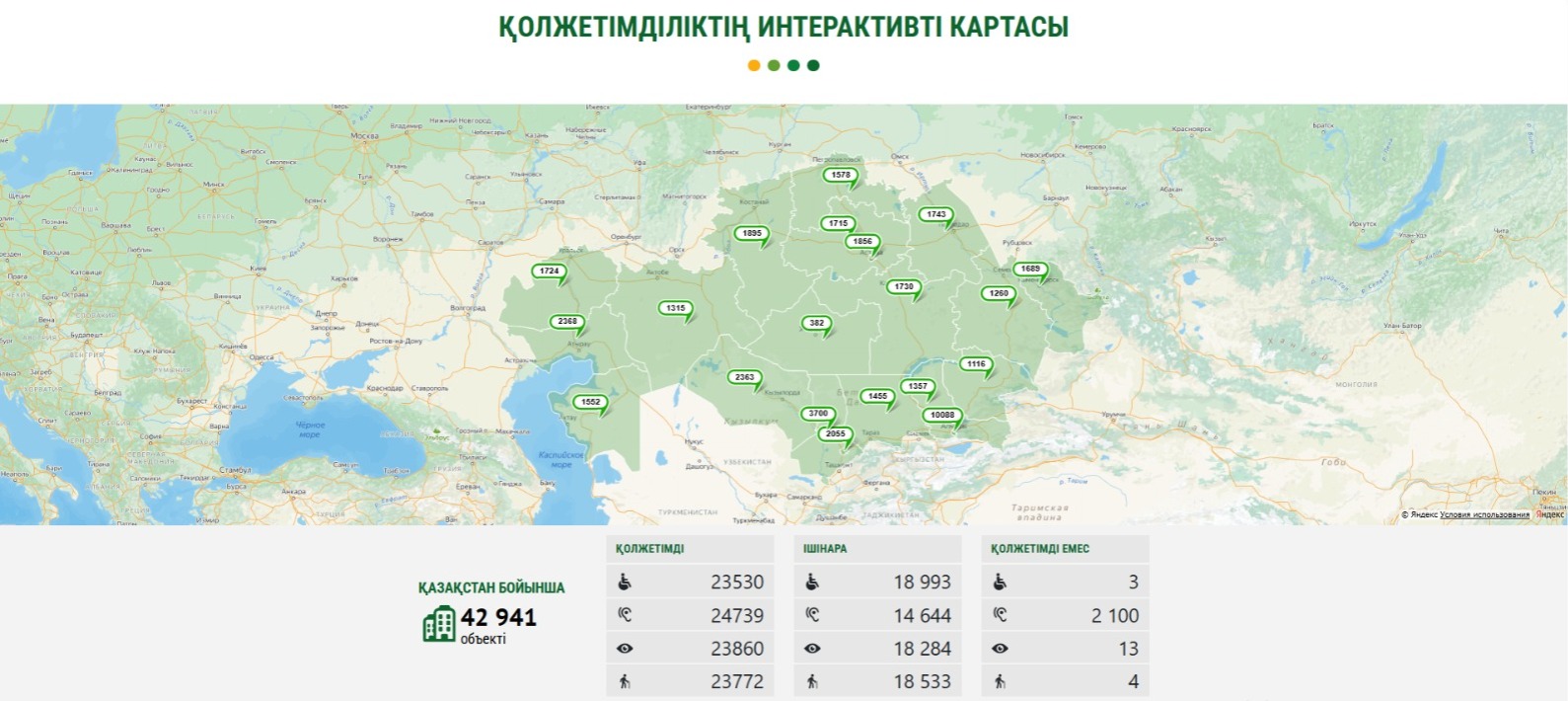Click the 1743 map marker
1568x701 pixels.
936,215
